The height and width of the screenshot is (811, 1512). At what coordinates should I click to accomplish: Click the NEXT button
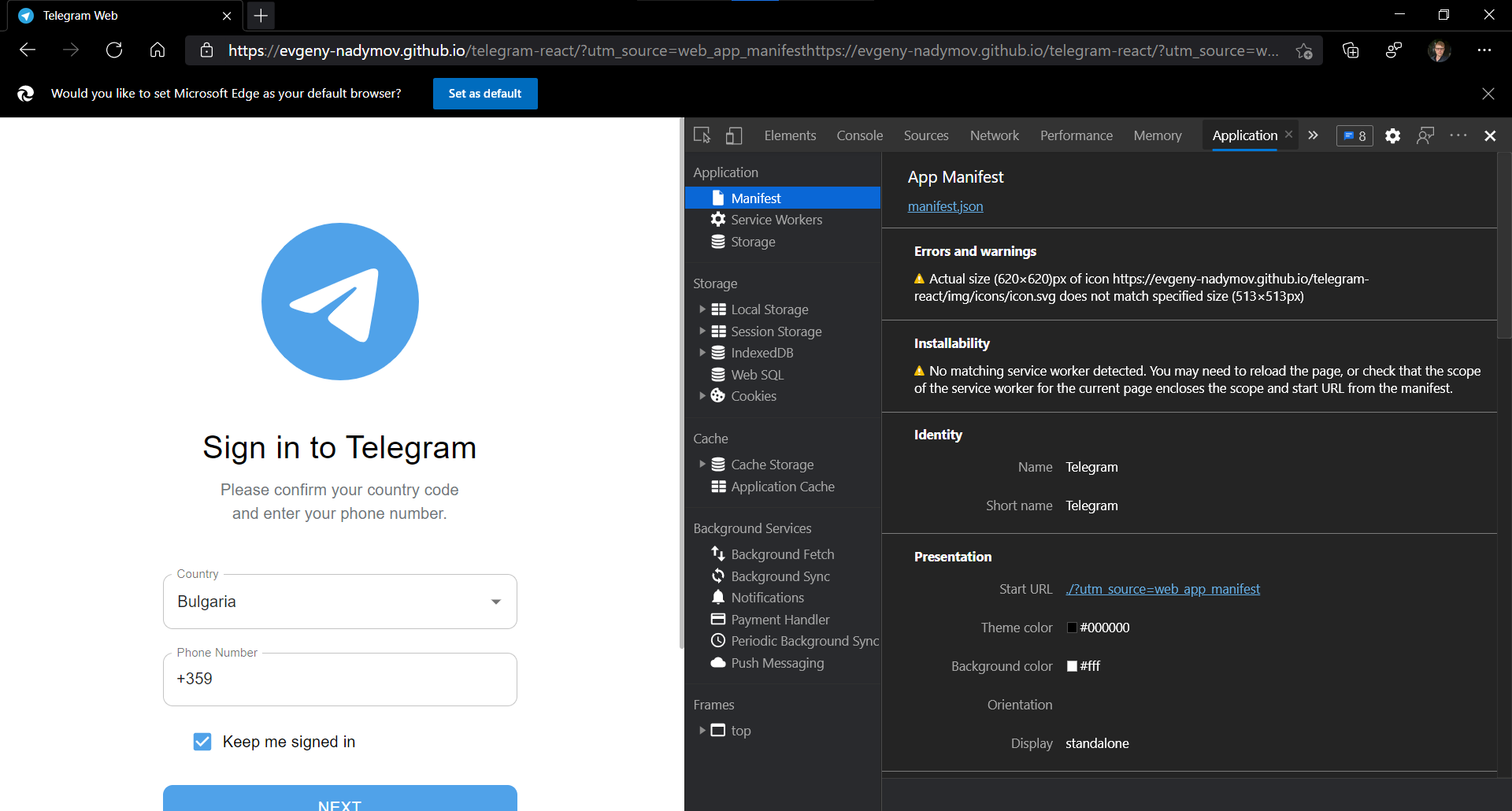pyautogui.click(x=340, y=798)
